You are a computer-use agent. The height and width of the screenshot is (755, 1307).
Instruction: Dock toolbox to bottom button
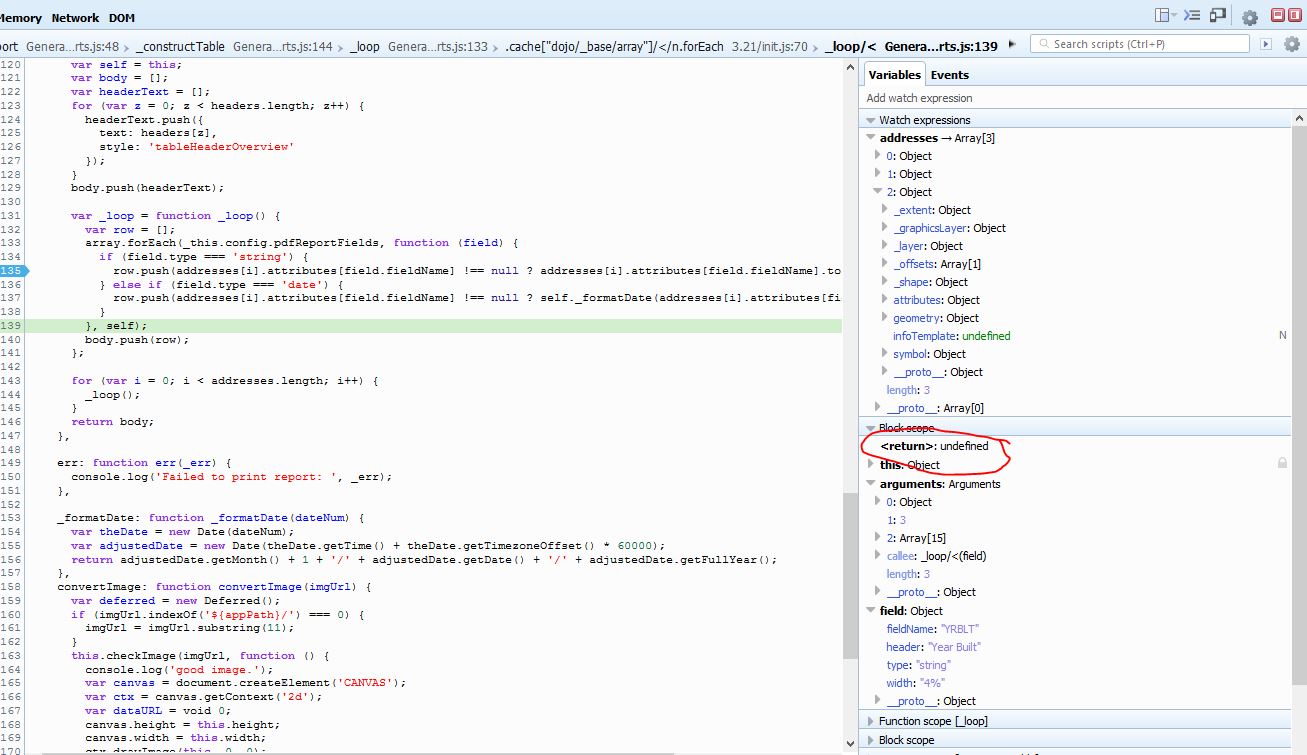[1278, 15]
